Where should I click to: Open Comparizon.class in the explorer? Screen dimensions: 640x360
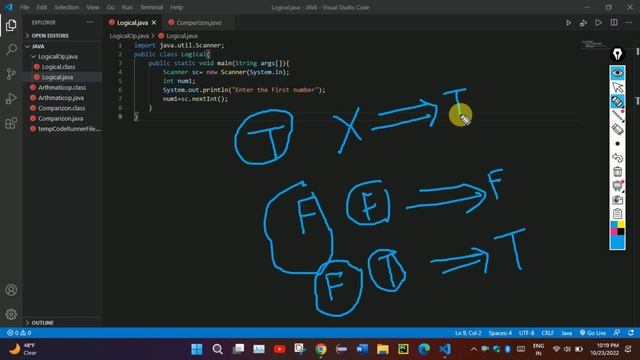[x=62, y=108]
